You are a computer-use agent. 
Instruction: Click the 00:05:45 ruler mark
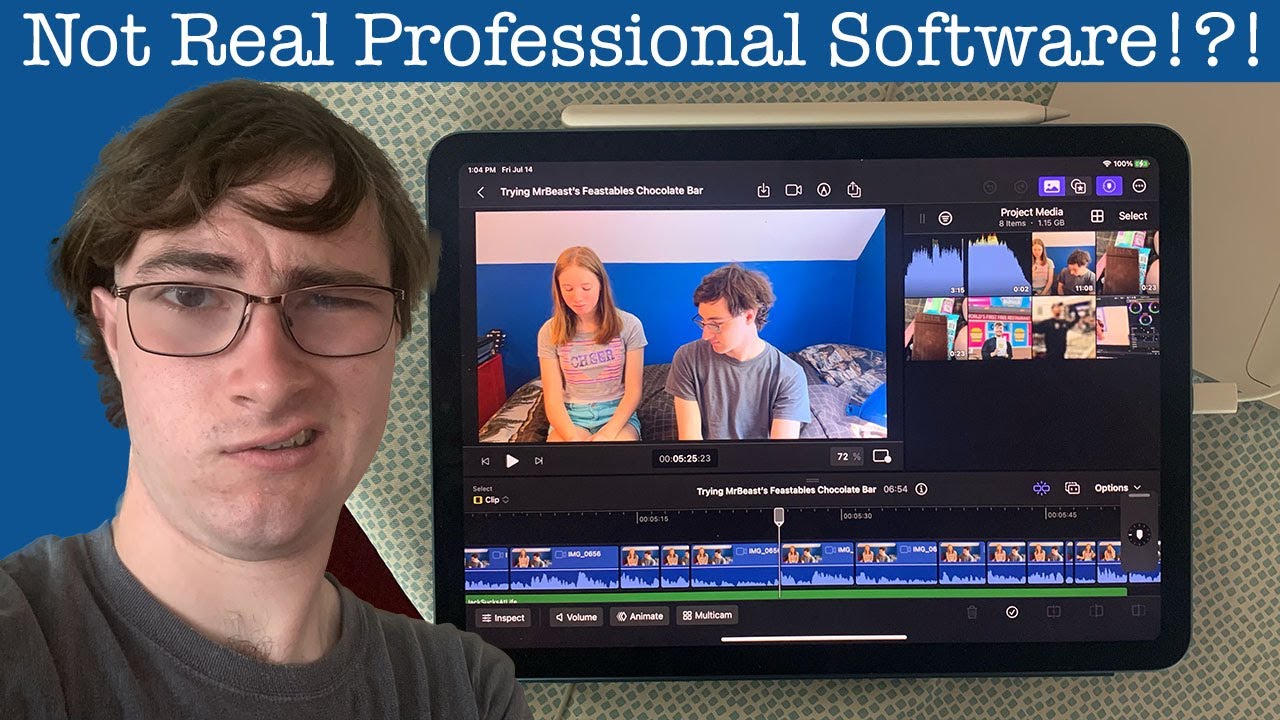pos(1061,517)
